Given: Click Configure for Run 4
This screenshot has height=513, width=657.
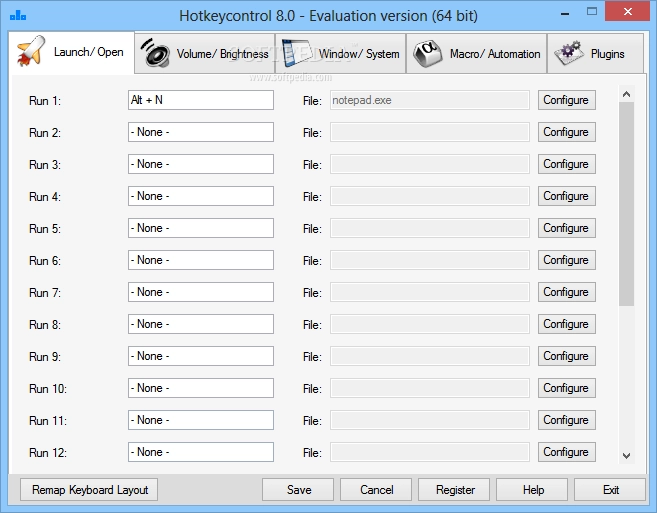Looking at the screenshot, I should [566, 196].
